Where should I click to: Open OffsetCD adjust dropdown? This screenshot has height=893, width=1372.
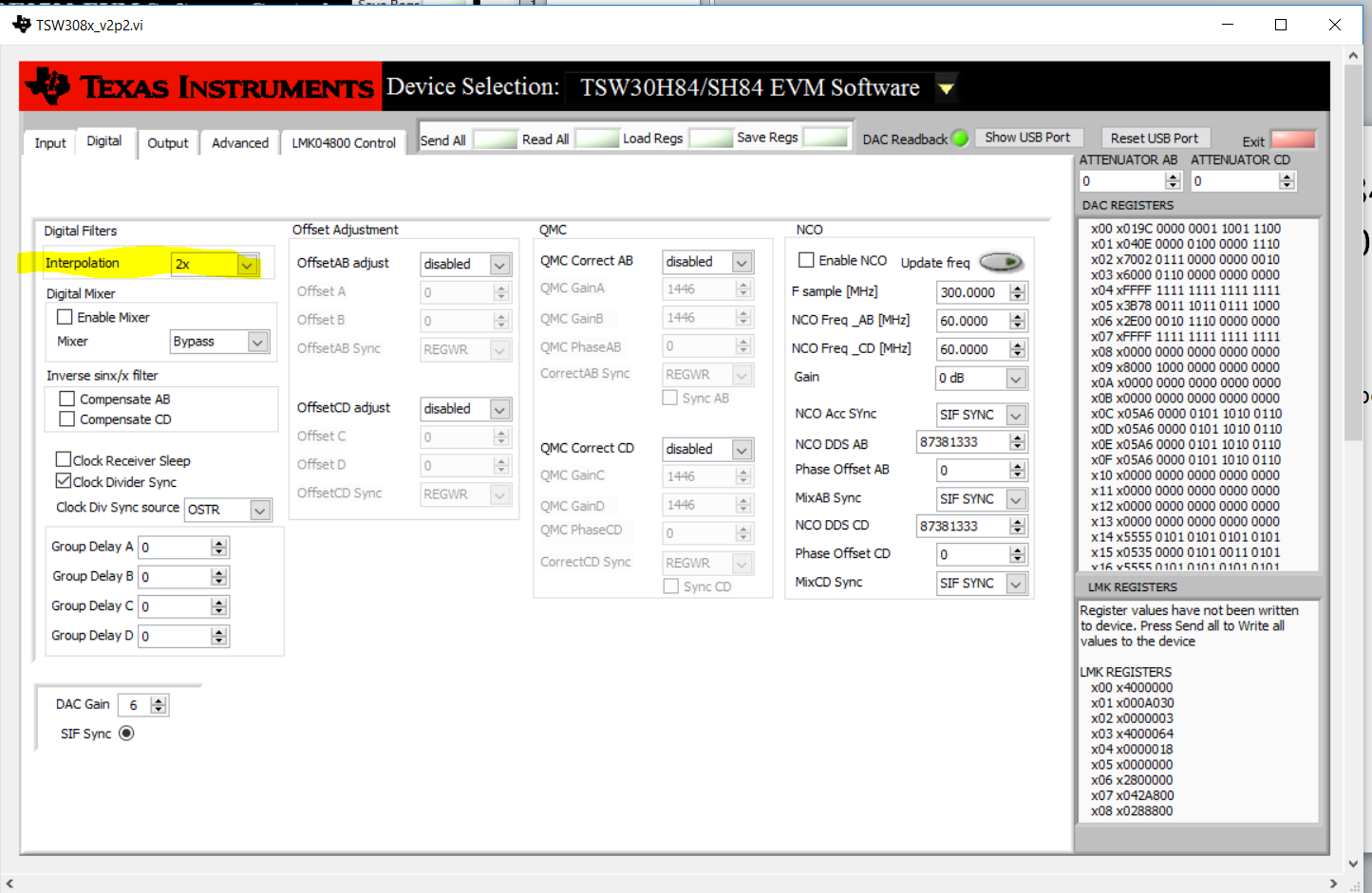(x=500, y=409)
